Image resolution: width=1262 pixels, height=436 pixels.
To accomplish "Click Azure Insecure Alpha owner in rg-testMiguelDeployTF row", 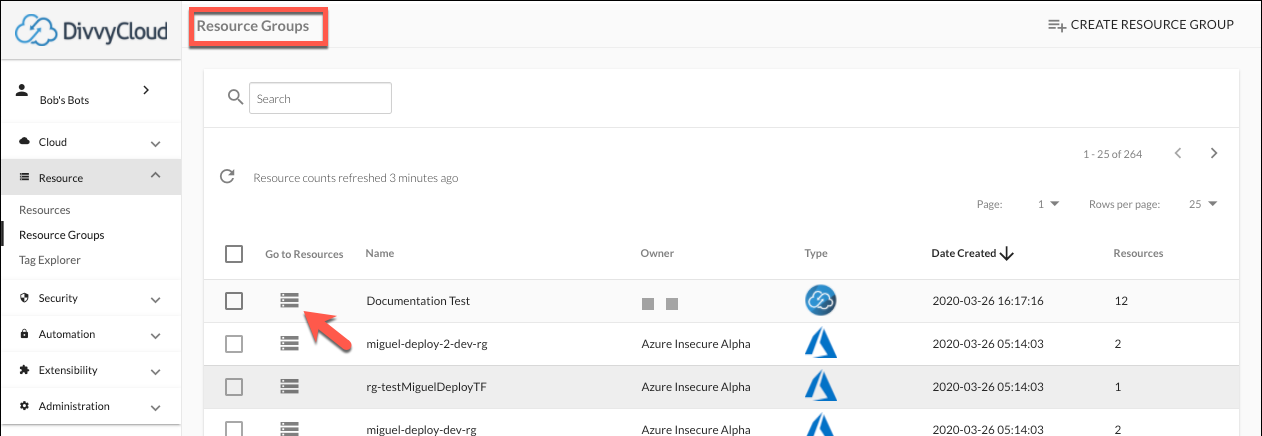I will point(696,387).
